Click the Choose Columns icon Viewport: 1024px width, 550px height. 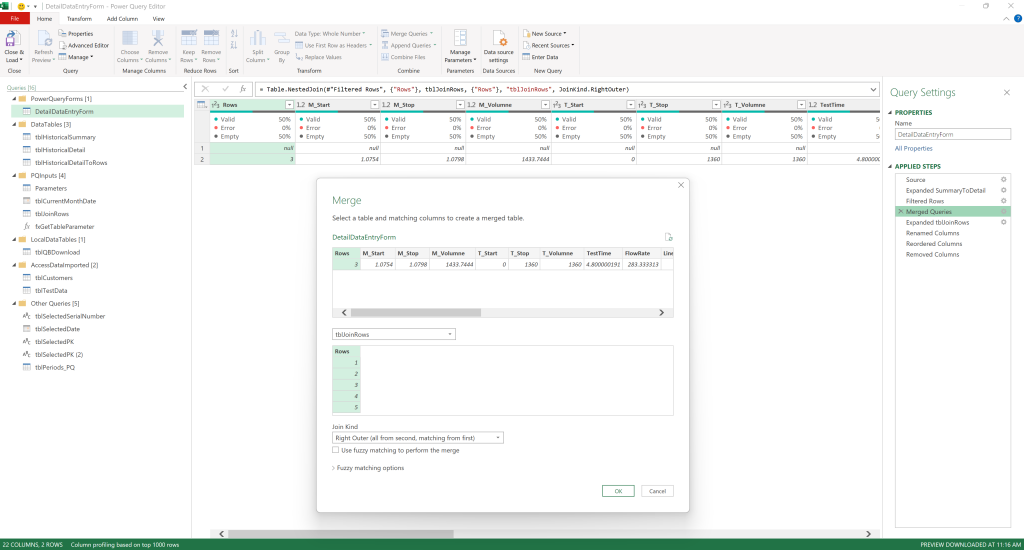point(129,39)
